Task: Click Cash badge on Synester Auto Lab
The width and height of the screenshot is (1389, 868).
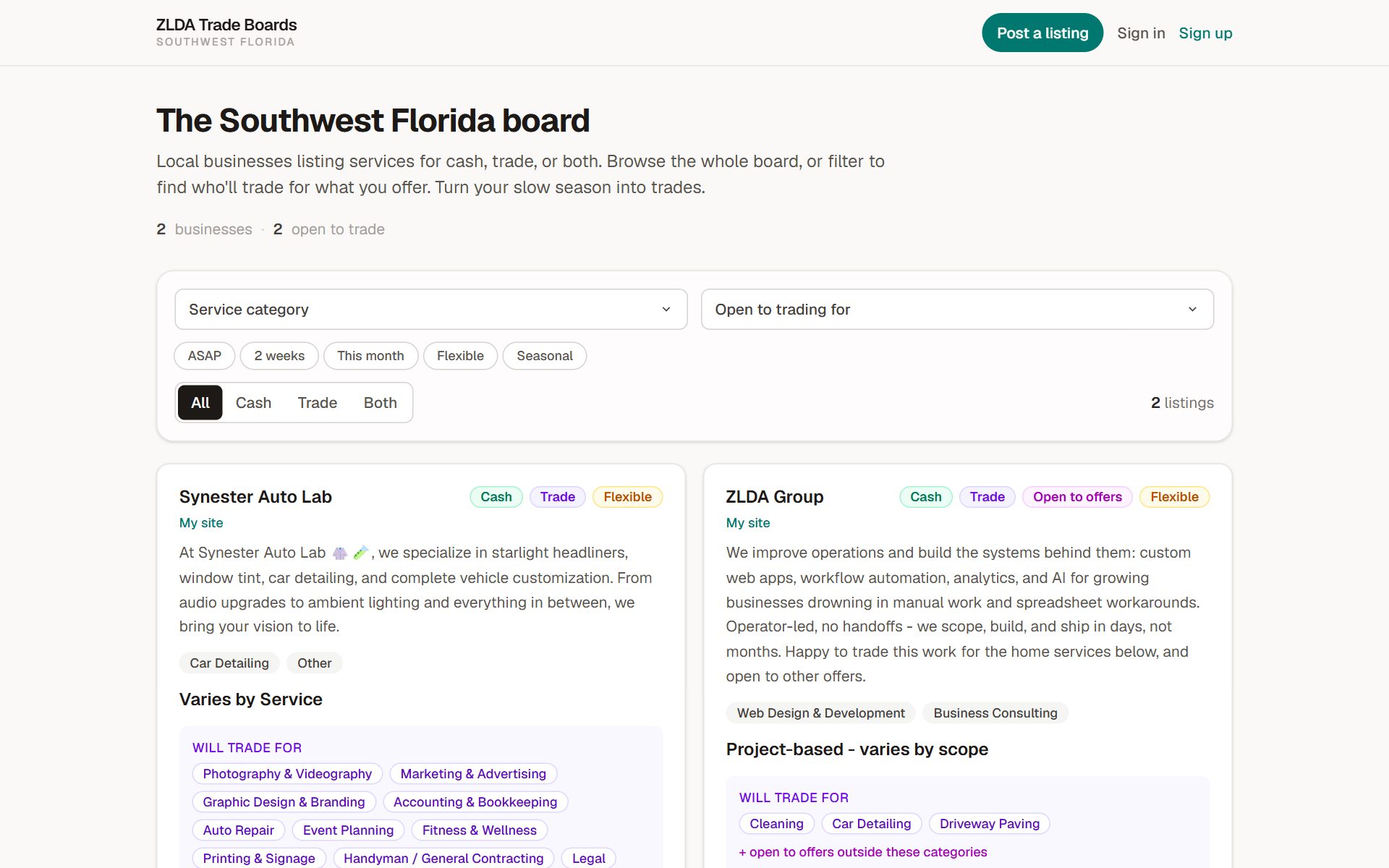Action: coord(496,497)
